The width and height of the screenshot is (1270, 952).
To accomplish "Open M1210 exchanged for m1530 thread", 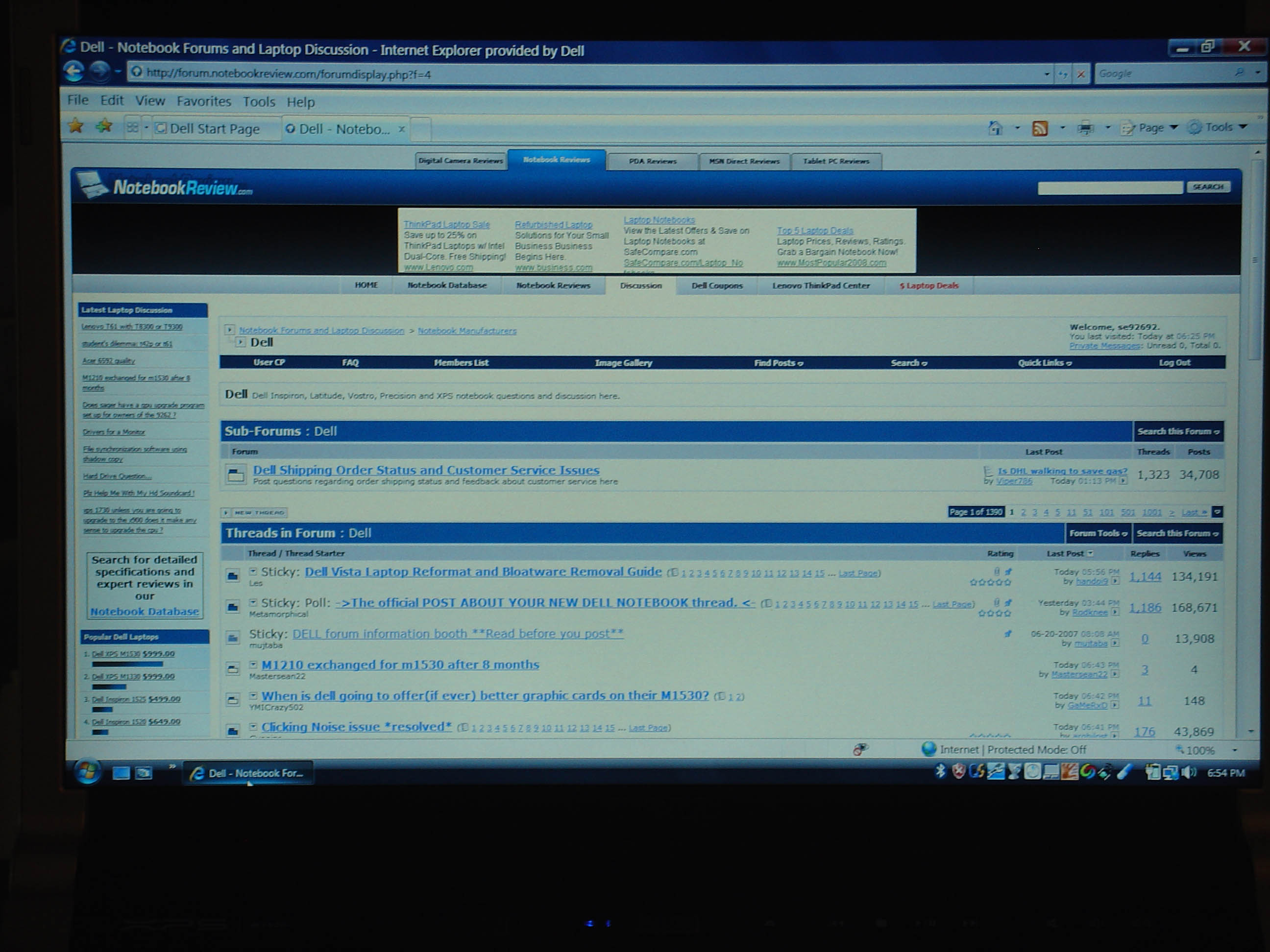I will click(x=400, y=665).
